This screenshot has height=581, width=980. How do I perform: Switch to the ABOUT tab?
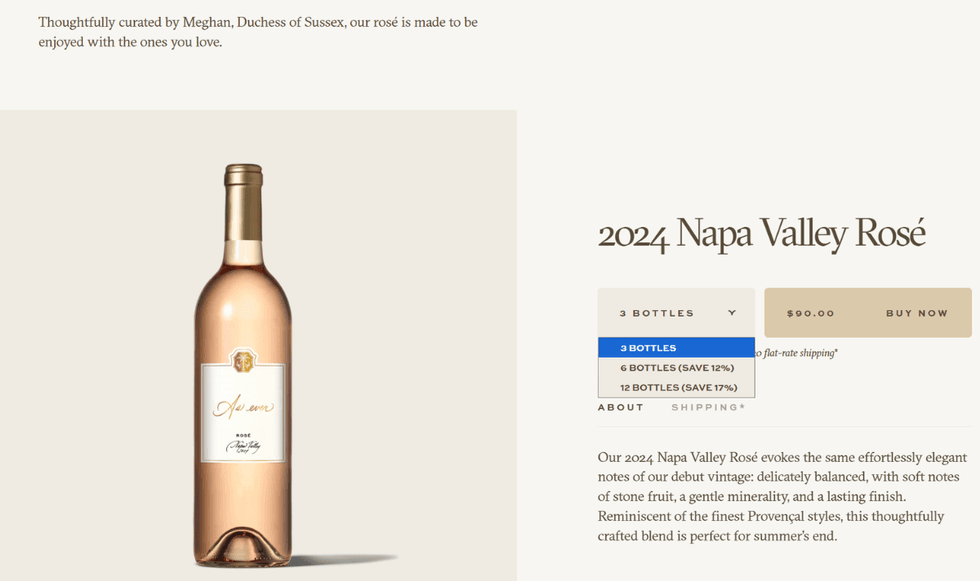(x=621, y=407)
